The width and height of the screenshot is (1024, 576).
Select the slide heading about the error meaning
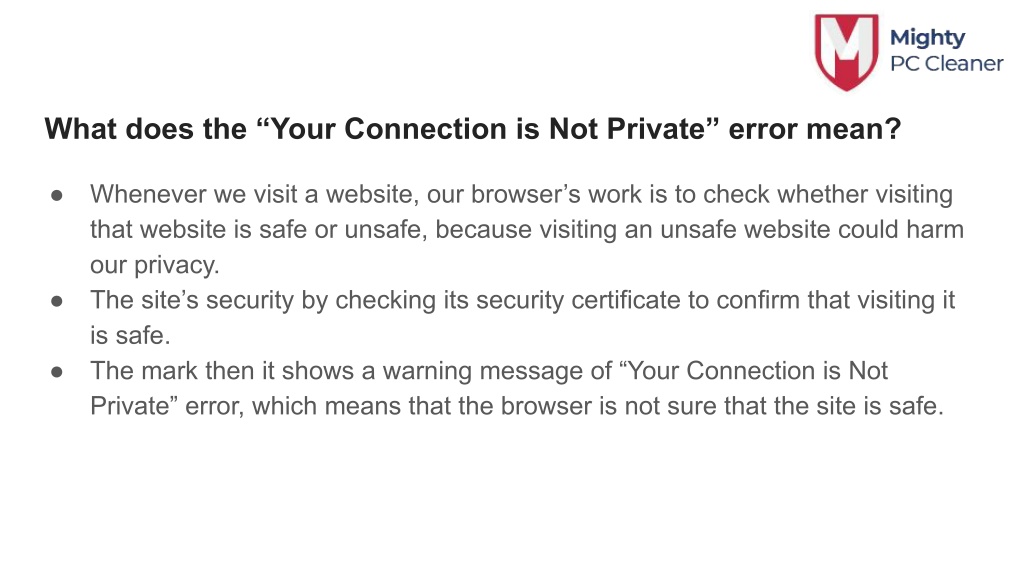(473, 129)
